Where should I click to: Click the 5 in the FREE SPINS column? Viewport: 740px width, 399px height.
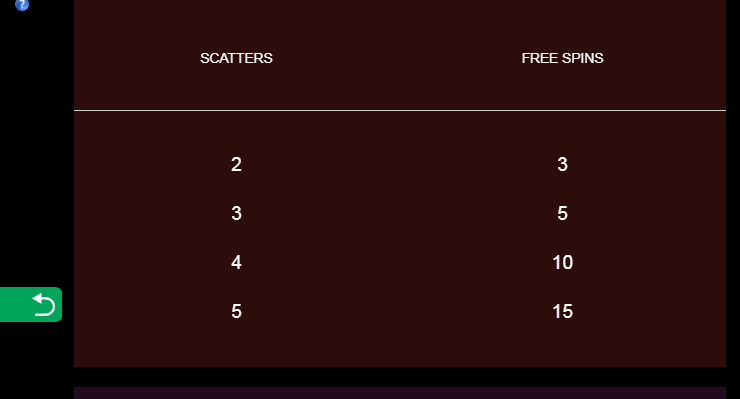click(x=562, y=213)
